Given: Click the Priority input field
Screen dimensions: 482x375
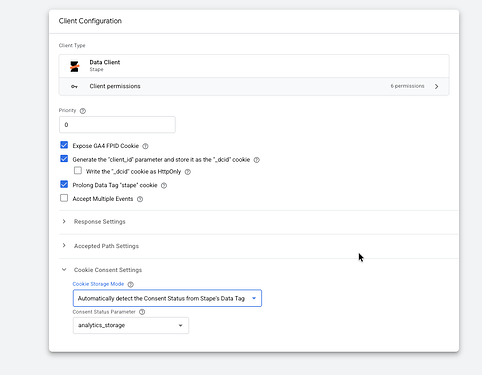Looking at the screenshot, I should pos(117,125).
